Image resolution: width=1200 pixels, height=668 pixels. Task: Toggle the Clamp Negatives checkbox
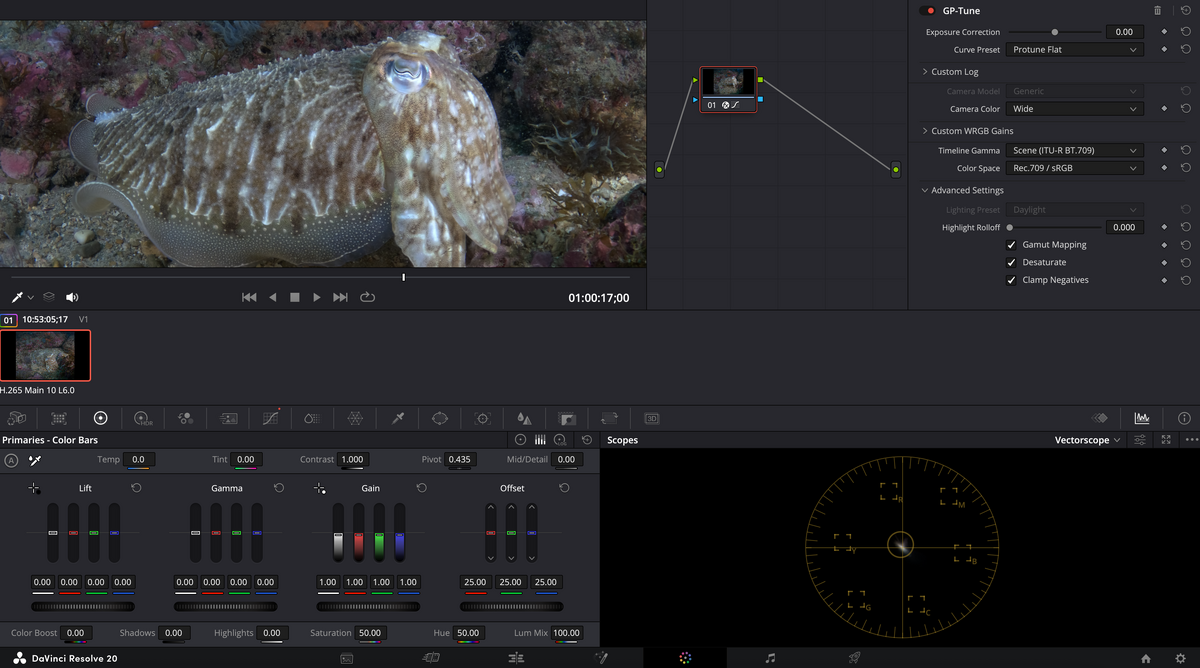[x=1011, y=281]
